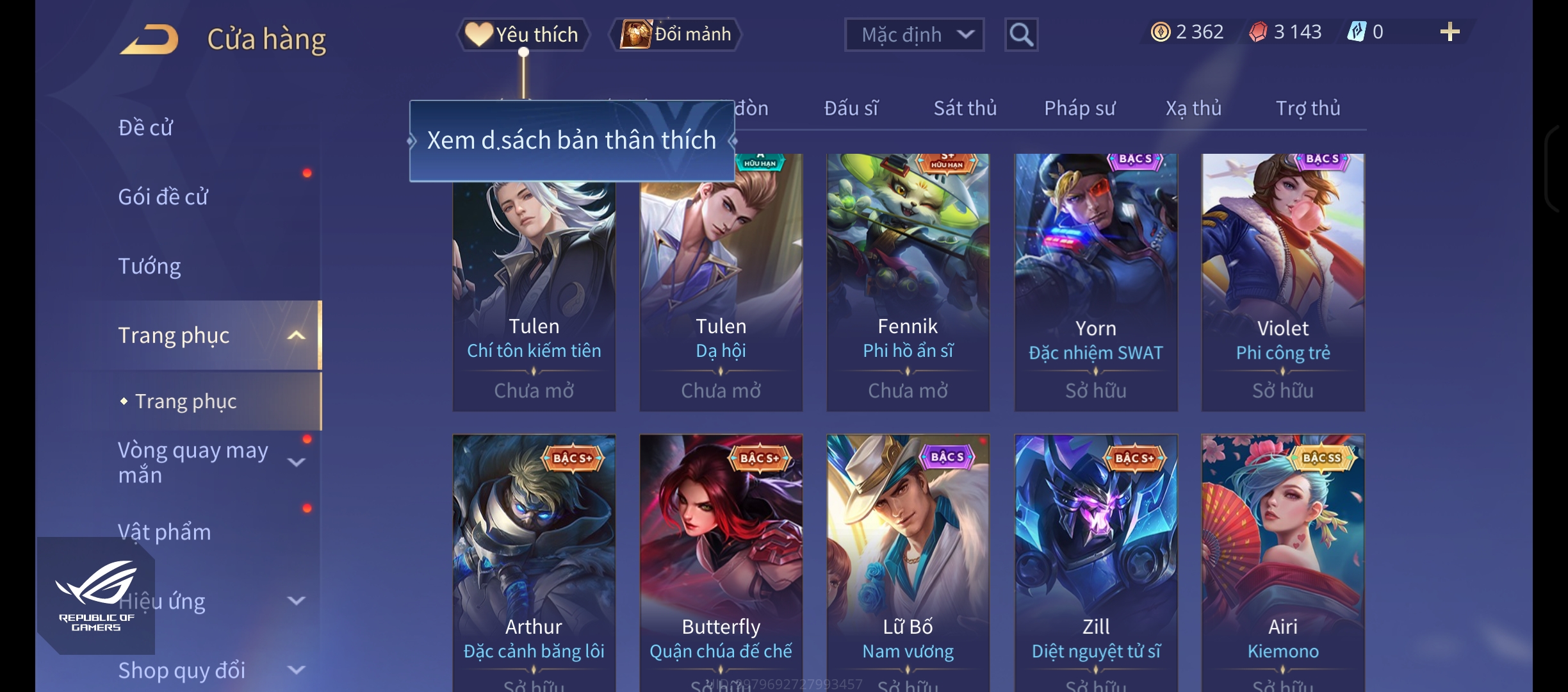1568x692 pixels.
Task: Click the gold coin icon balance
Action: click(1160, 31)
